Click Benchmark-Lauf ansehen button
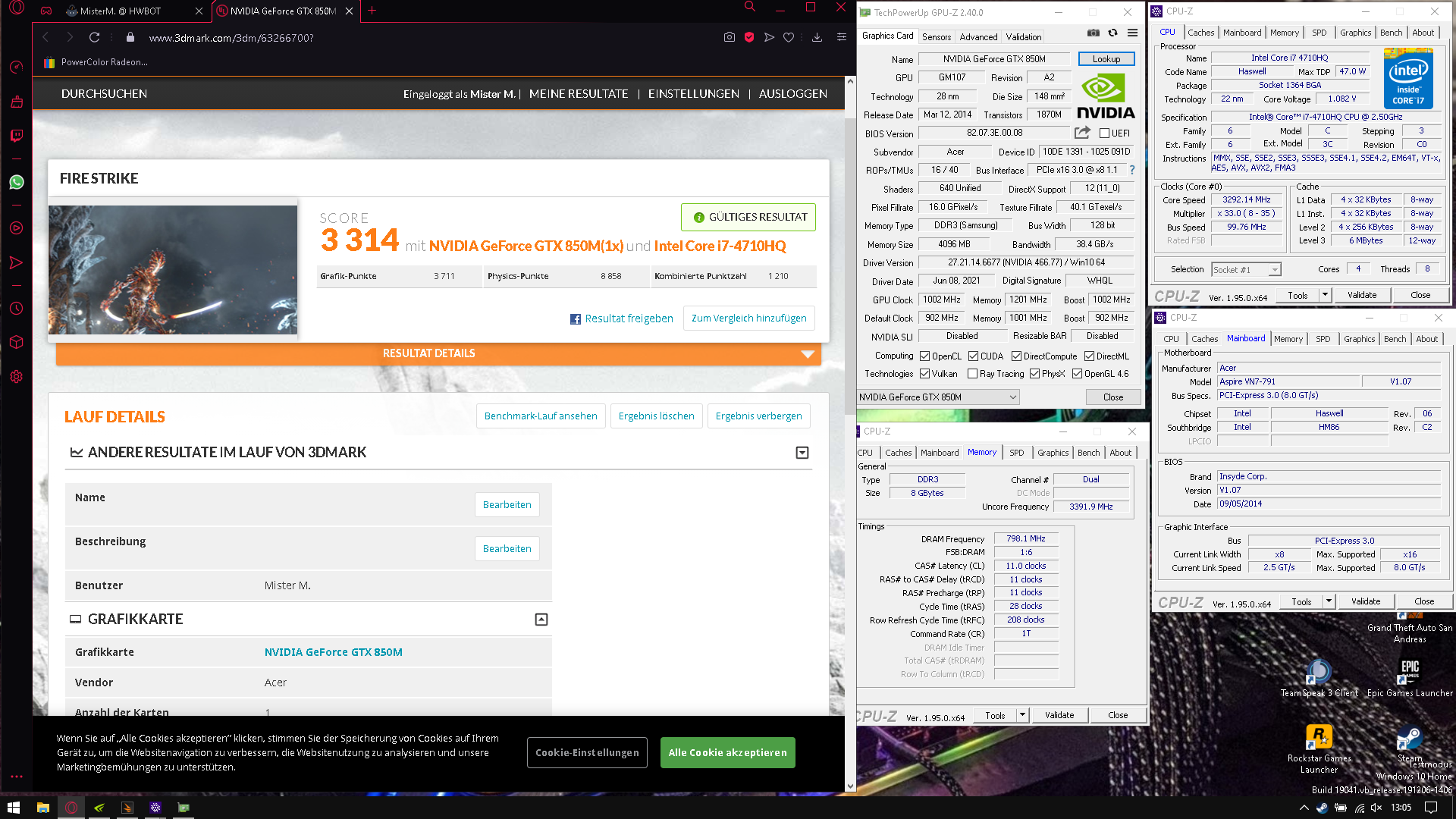This screenshot has width=1456, height=819. coord(541,416)
